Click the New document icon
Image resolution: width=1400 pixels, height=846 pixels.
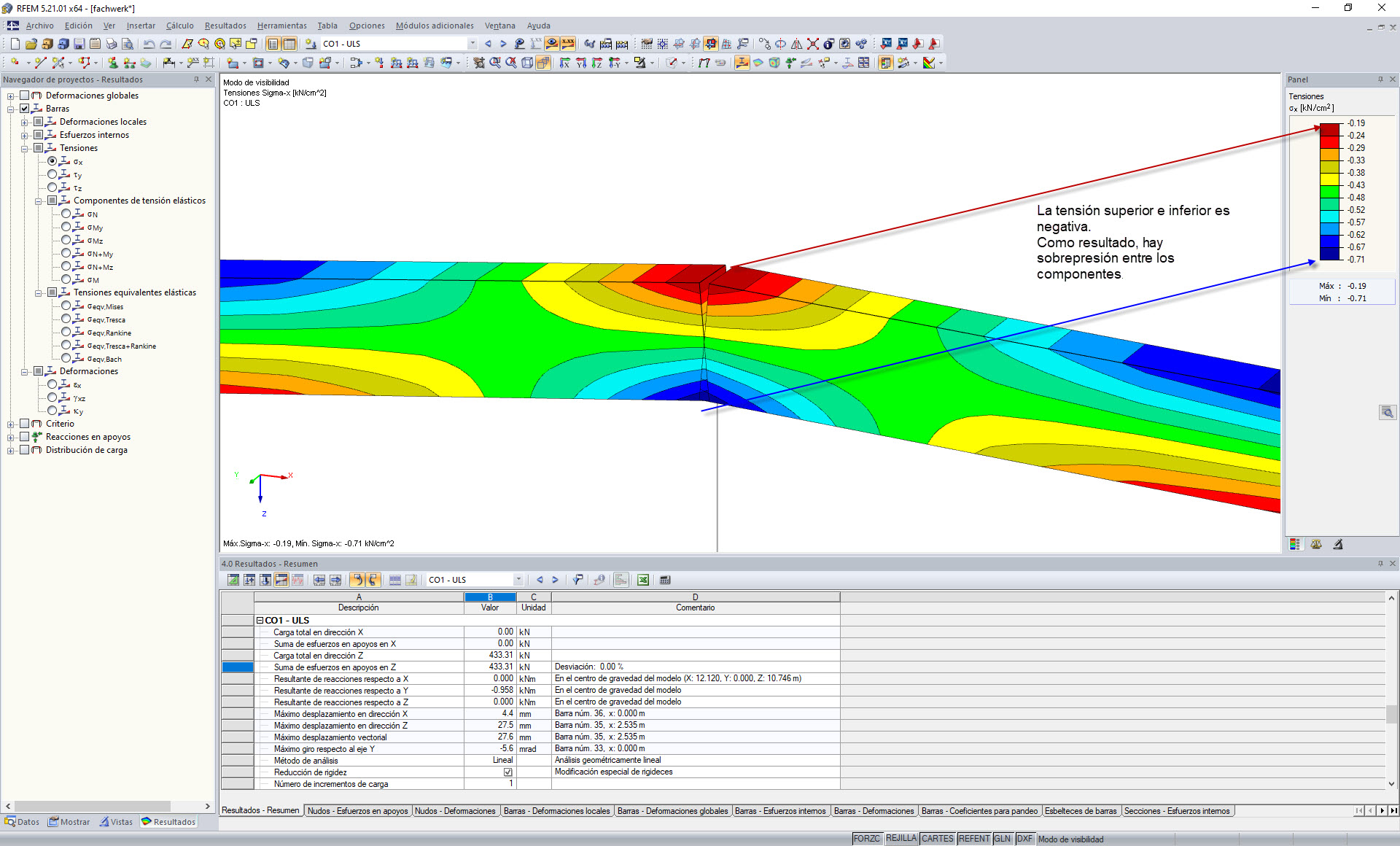15,44
